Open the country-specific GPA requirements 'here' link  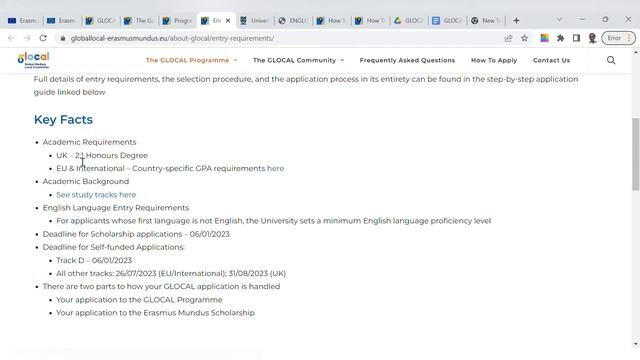pyautogui.click(x=276, y=169)
